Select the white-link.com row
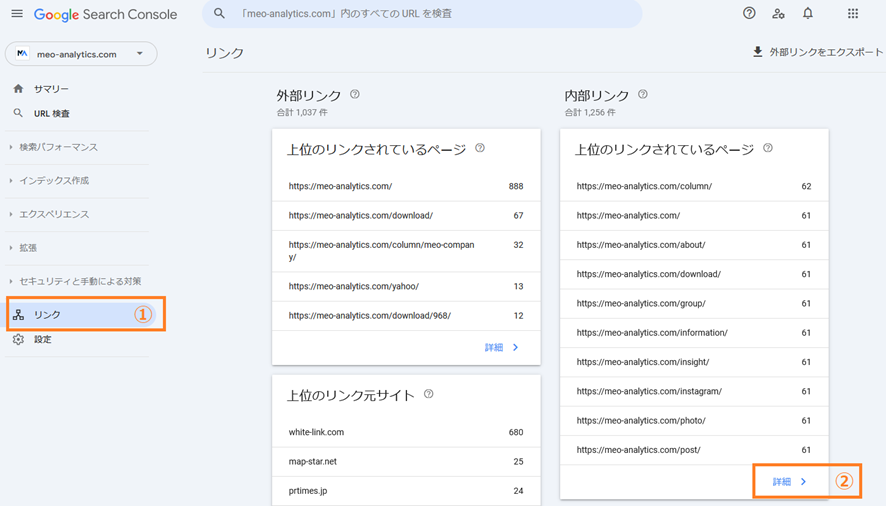The height and width of the screenshot is (506, 886). tap(406, 432)
